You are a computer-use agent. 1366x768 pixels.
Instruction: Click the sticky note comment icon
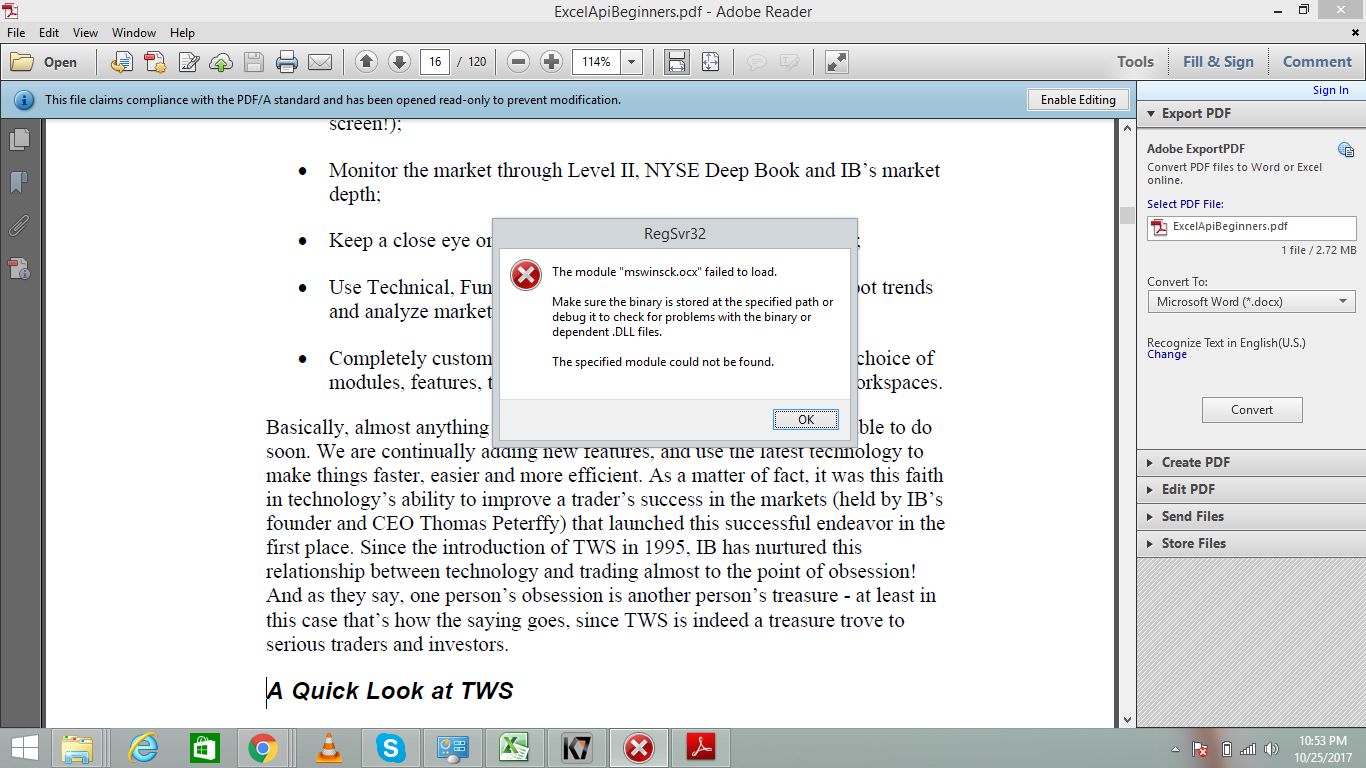757,62
